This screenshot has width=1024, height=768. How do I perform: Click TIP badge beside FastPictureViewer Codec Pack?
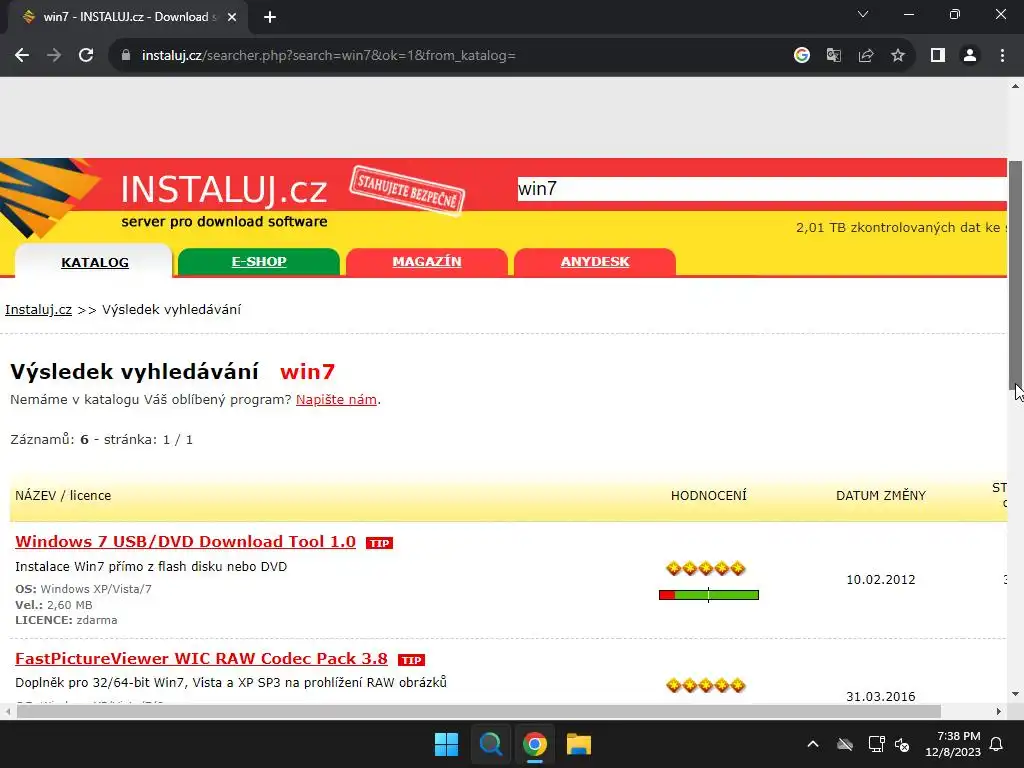(x=411, y=660)
